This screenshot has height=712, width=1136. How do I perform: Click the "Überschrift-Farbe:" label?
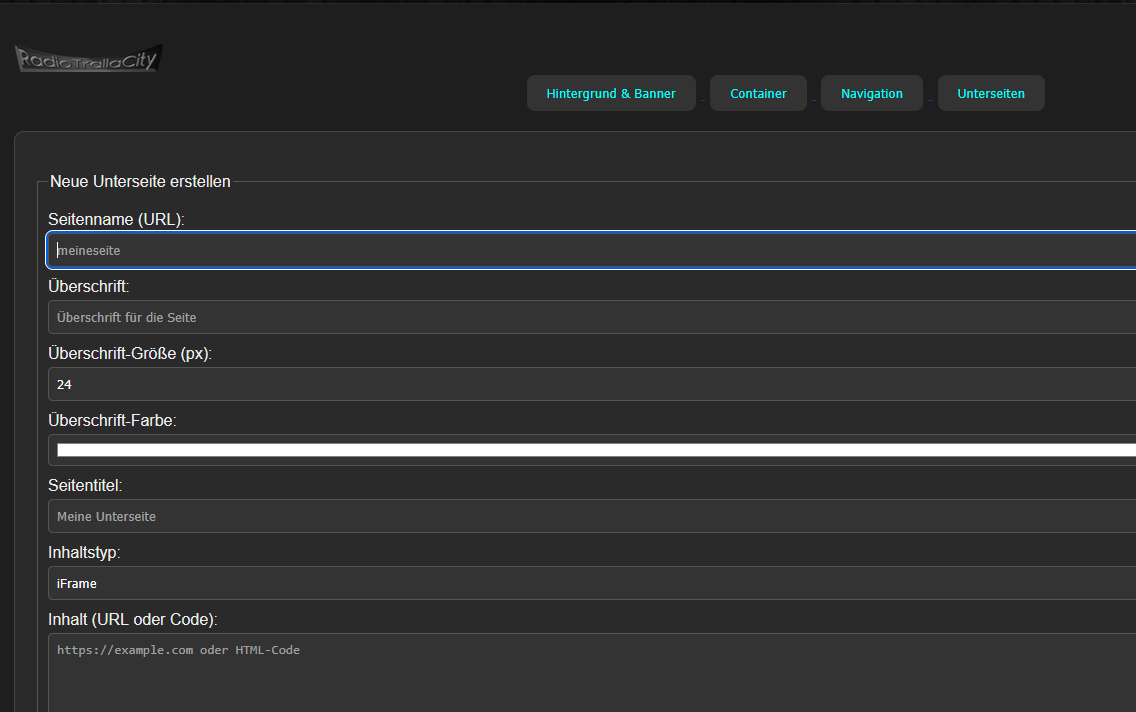112,420
